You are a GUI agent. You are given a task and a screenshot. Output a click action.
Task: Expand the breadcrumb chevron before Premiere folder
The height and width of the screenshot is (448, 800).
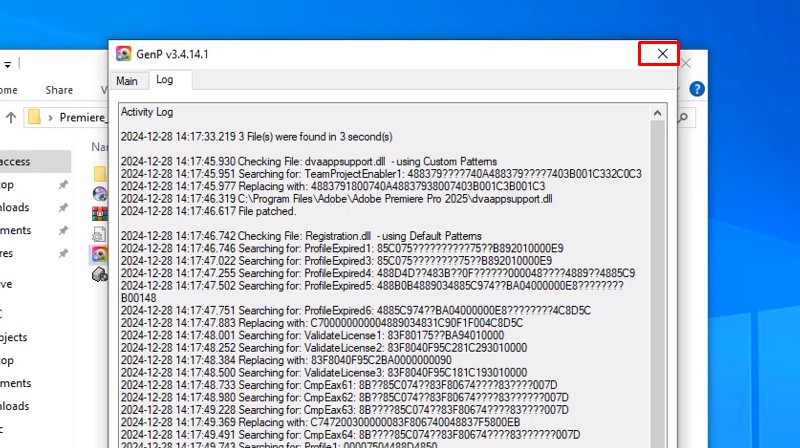(x=52, y=118)
